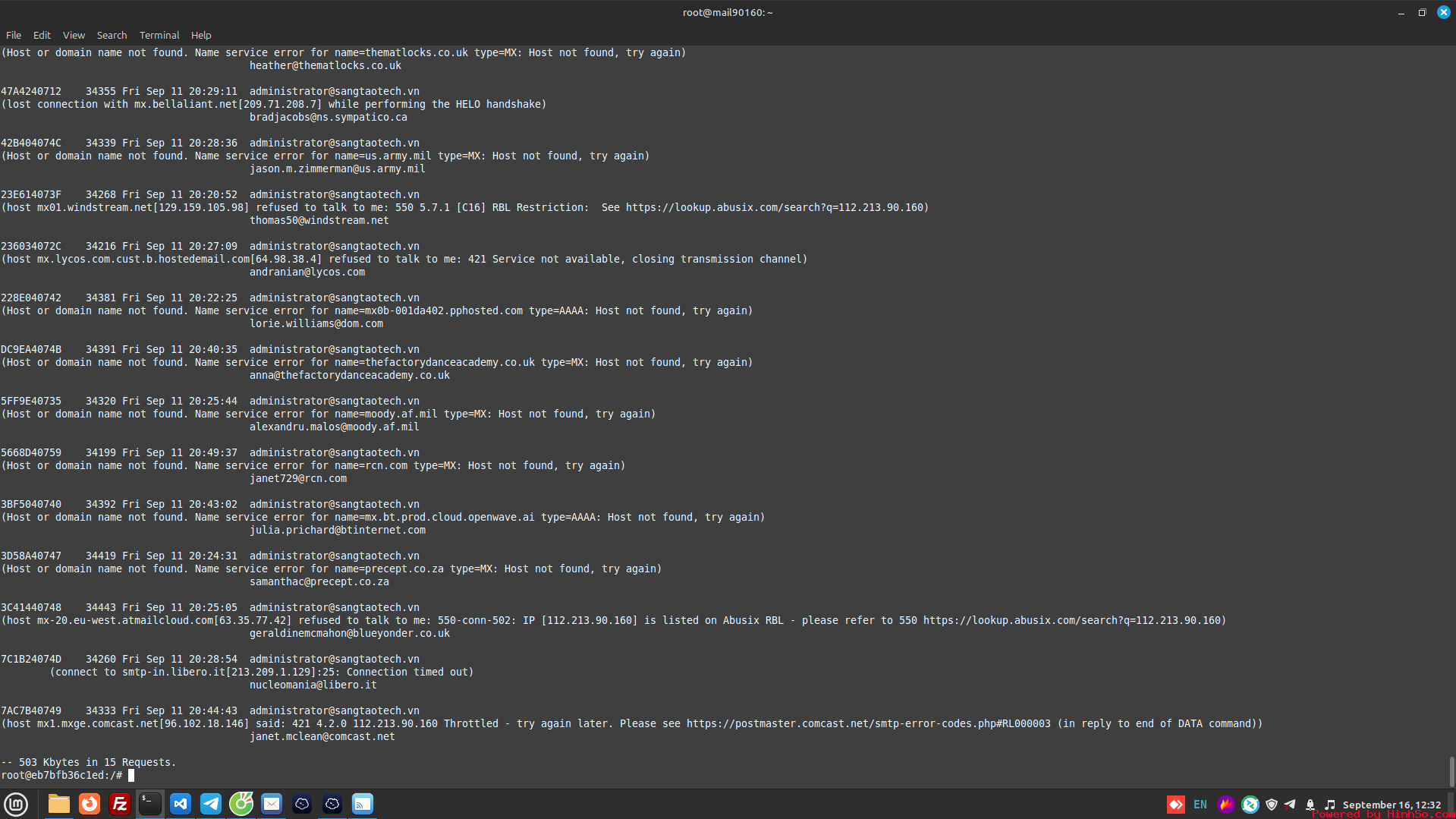The height and width of the screenshot is (819, 1456).
Task: Open the Search menu
Action: coord(112,36)
